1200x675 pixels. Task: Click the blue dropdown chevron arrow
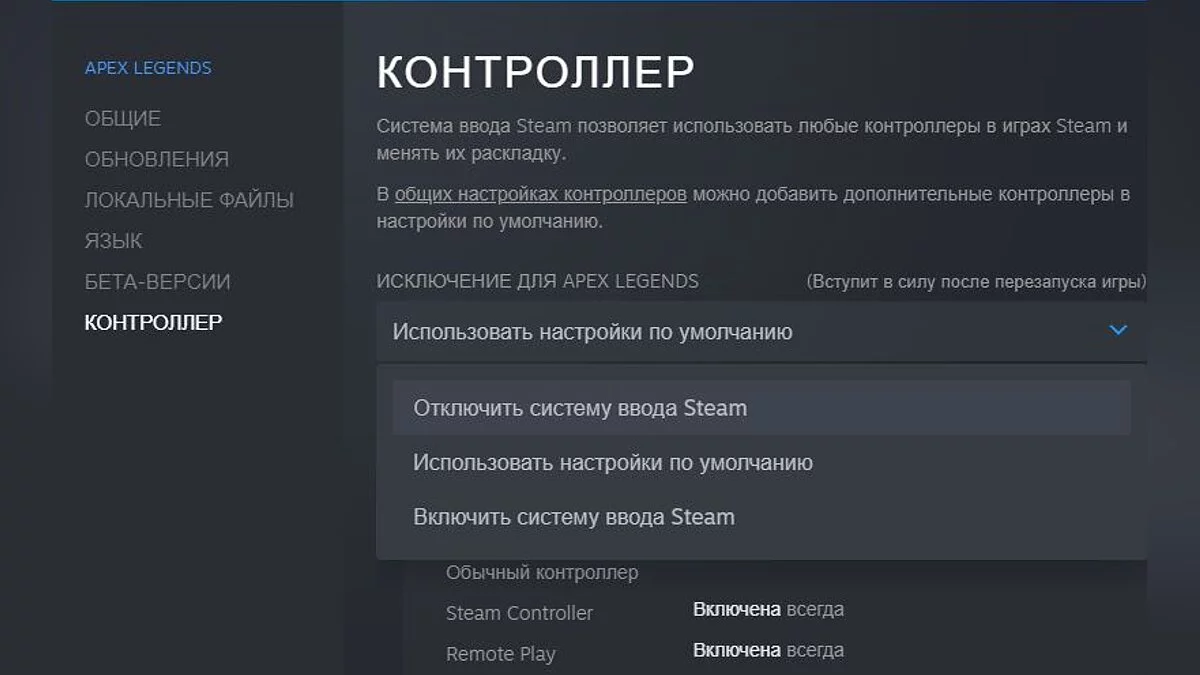point(1118,330)
